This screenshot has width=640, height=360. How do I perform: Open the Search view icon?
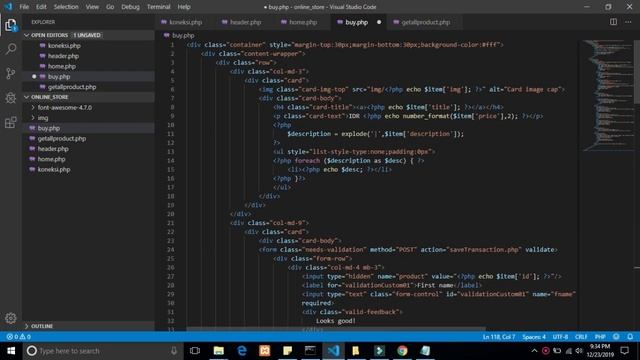pos(11,49)
